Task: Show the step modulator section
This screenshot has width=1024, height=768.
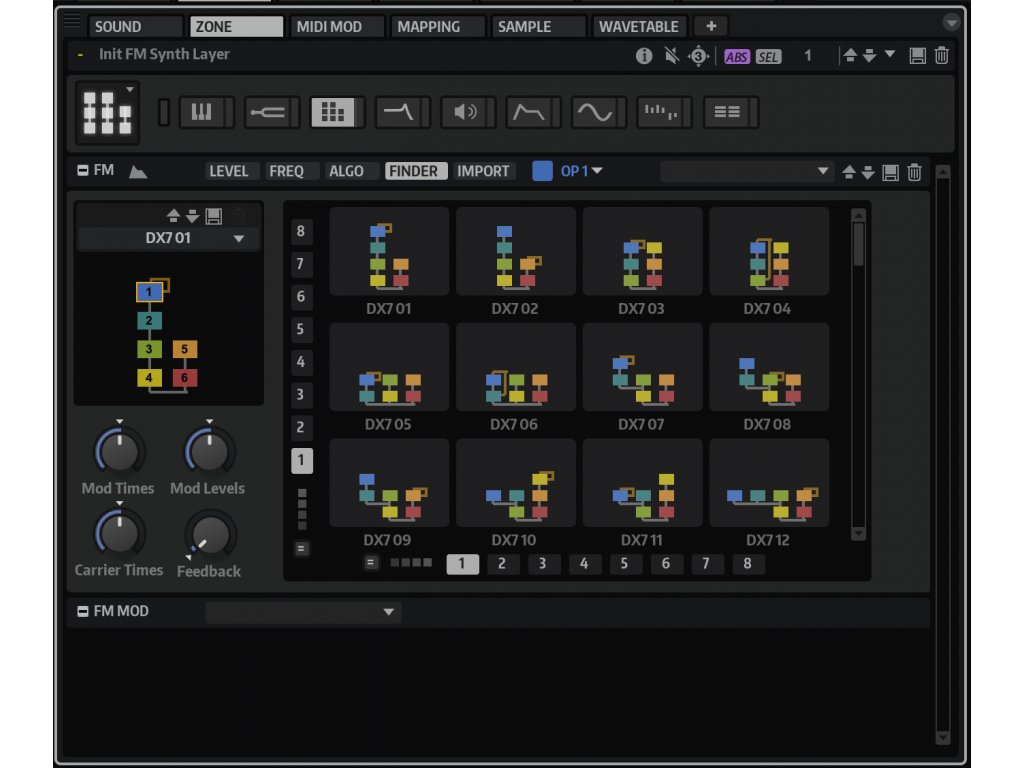Action: pos(659,113)
